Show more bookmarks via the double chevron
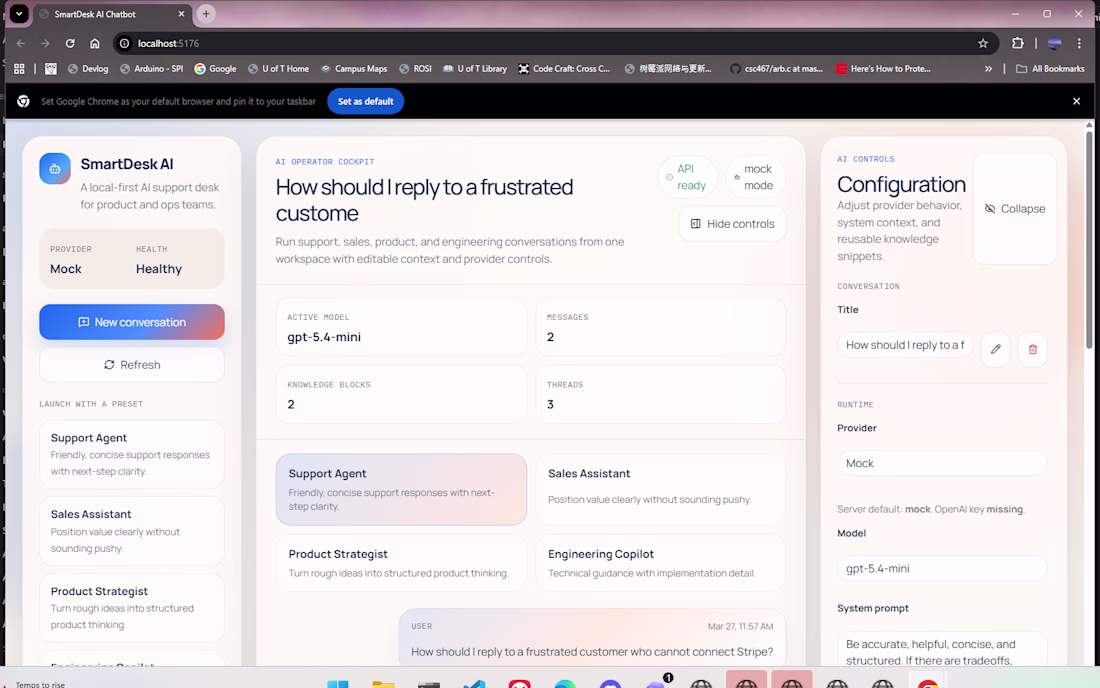The height and width of the screenshot is (688, 1100). tap(988, 69)
